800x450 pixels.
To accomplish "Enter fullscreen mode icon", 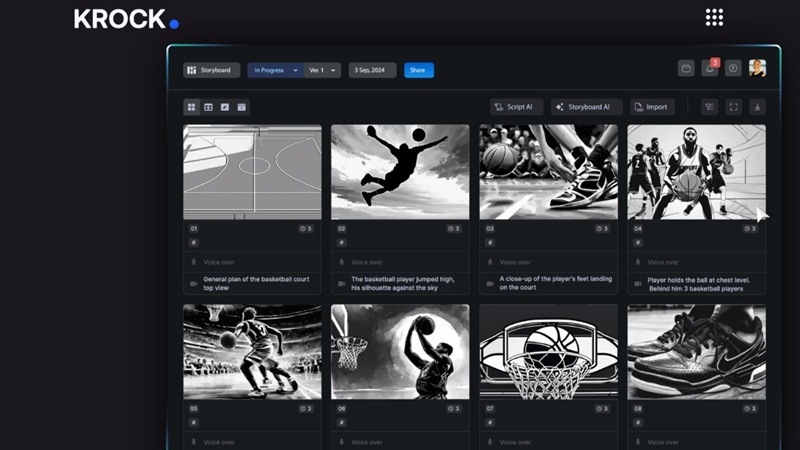I will 734,107.
